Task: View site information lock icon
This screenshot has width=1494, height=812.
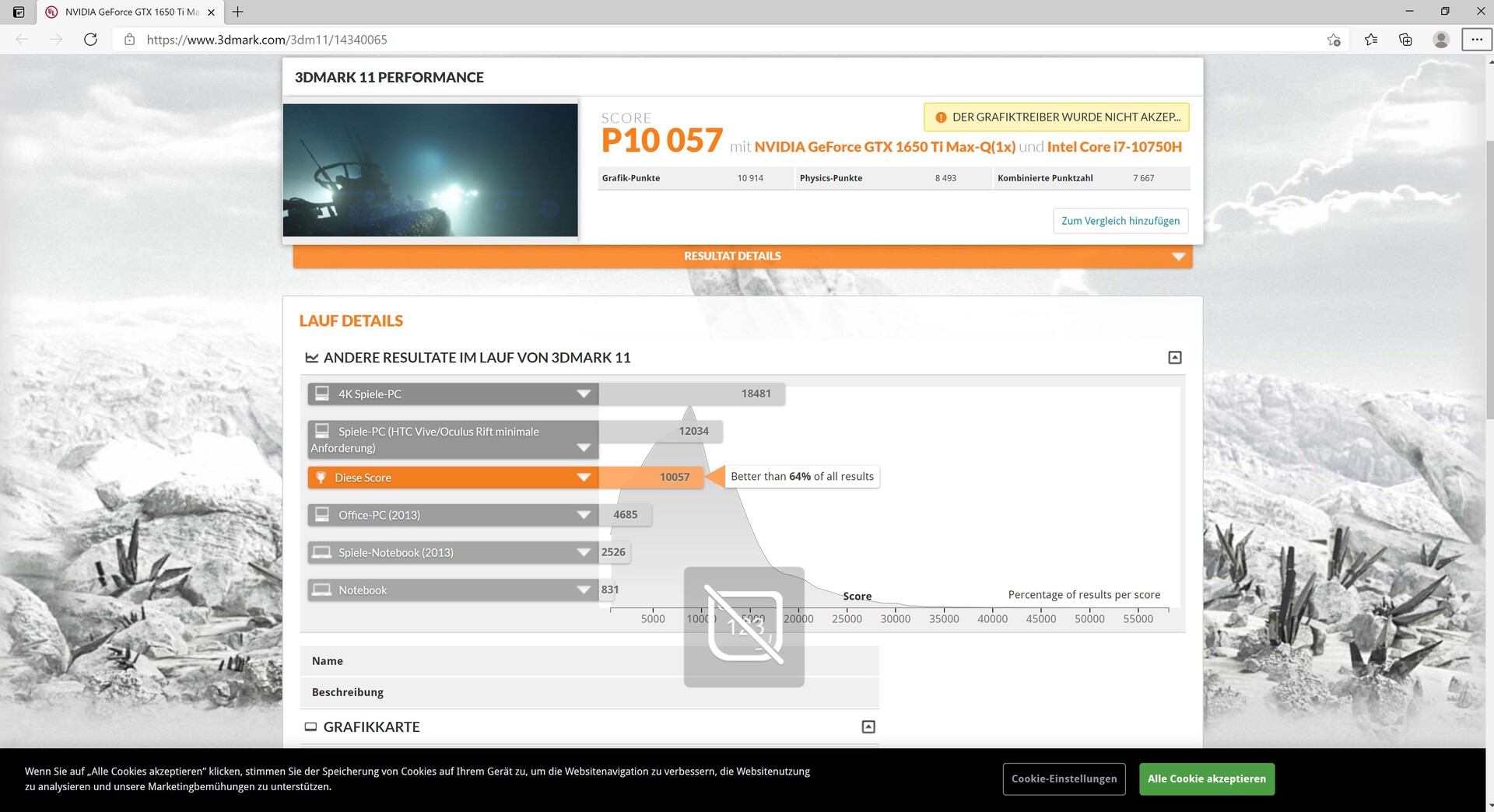Action: 130,40
